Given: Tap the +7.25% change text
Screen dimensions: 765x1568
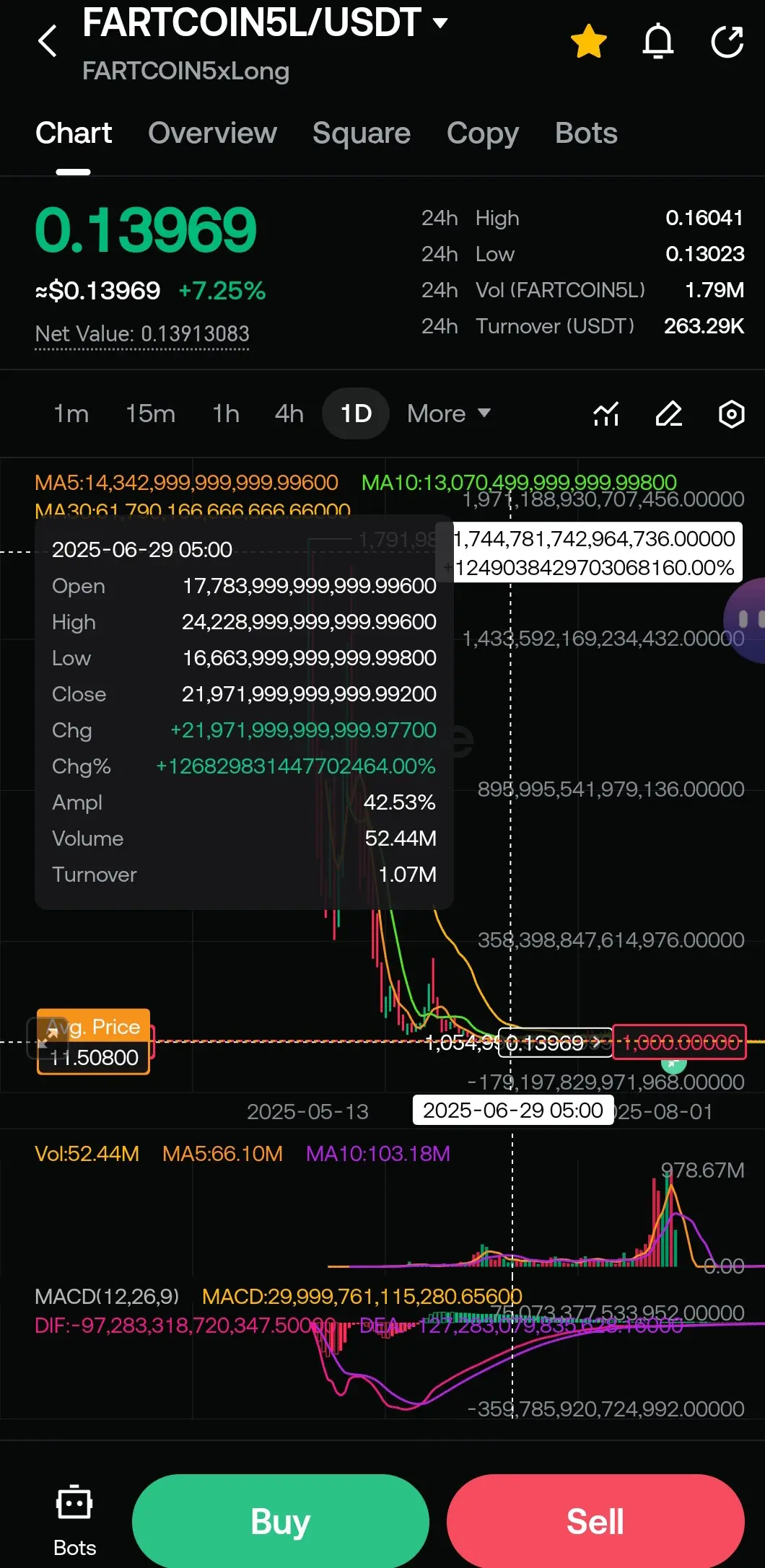Looking at the screenshot, I should (222, 291).
